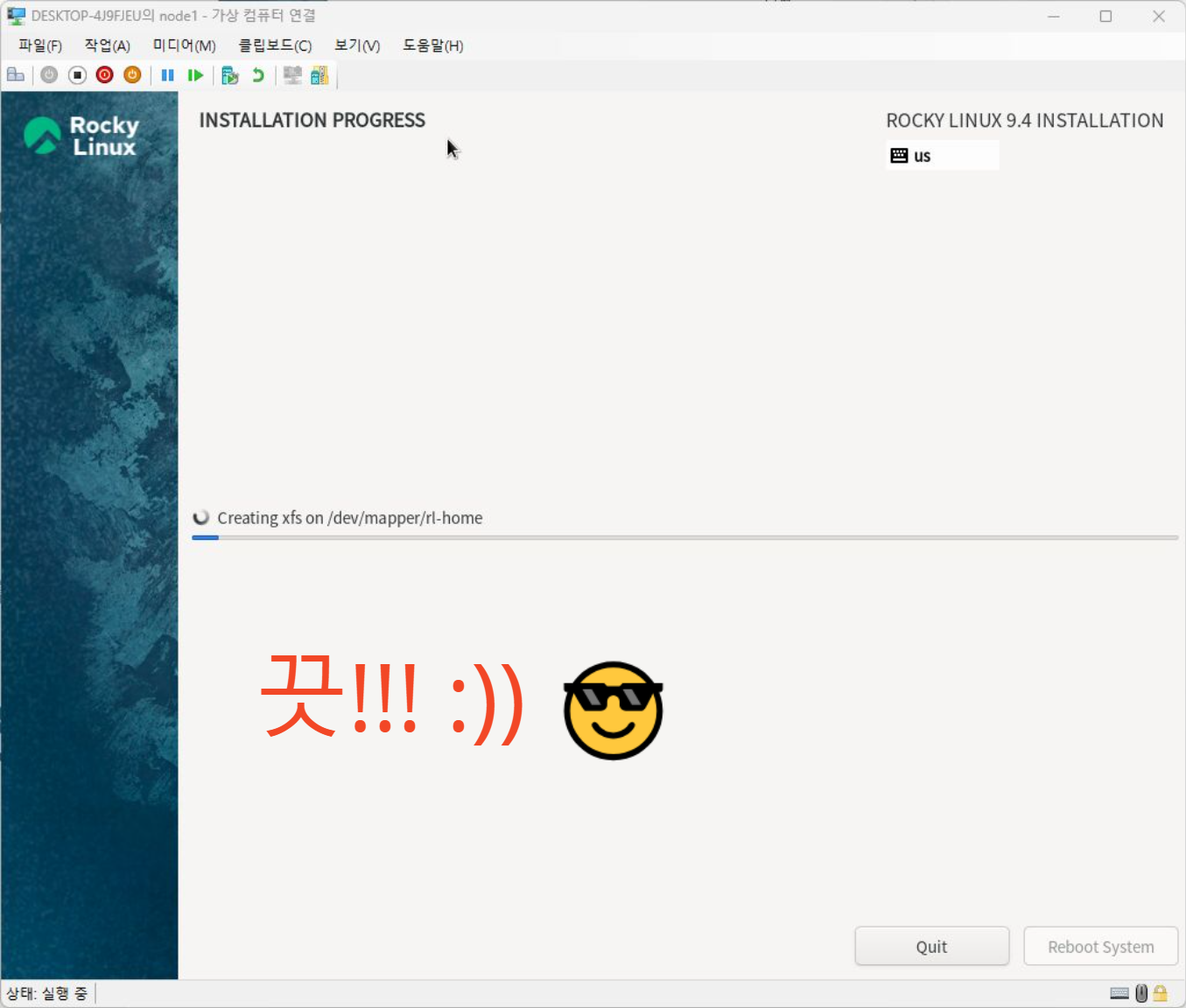Click the Ctrl+Alt+Delete toolbar icon
This screenshot has width=1186, height=1008.
(15, 75)
